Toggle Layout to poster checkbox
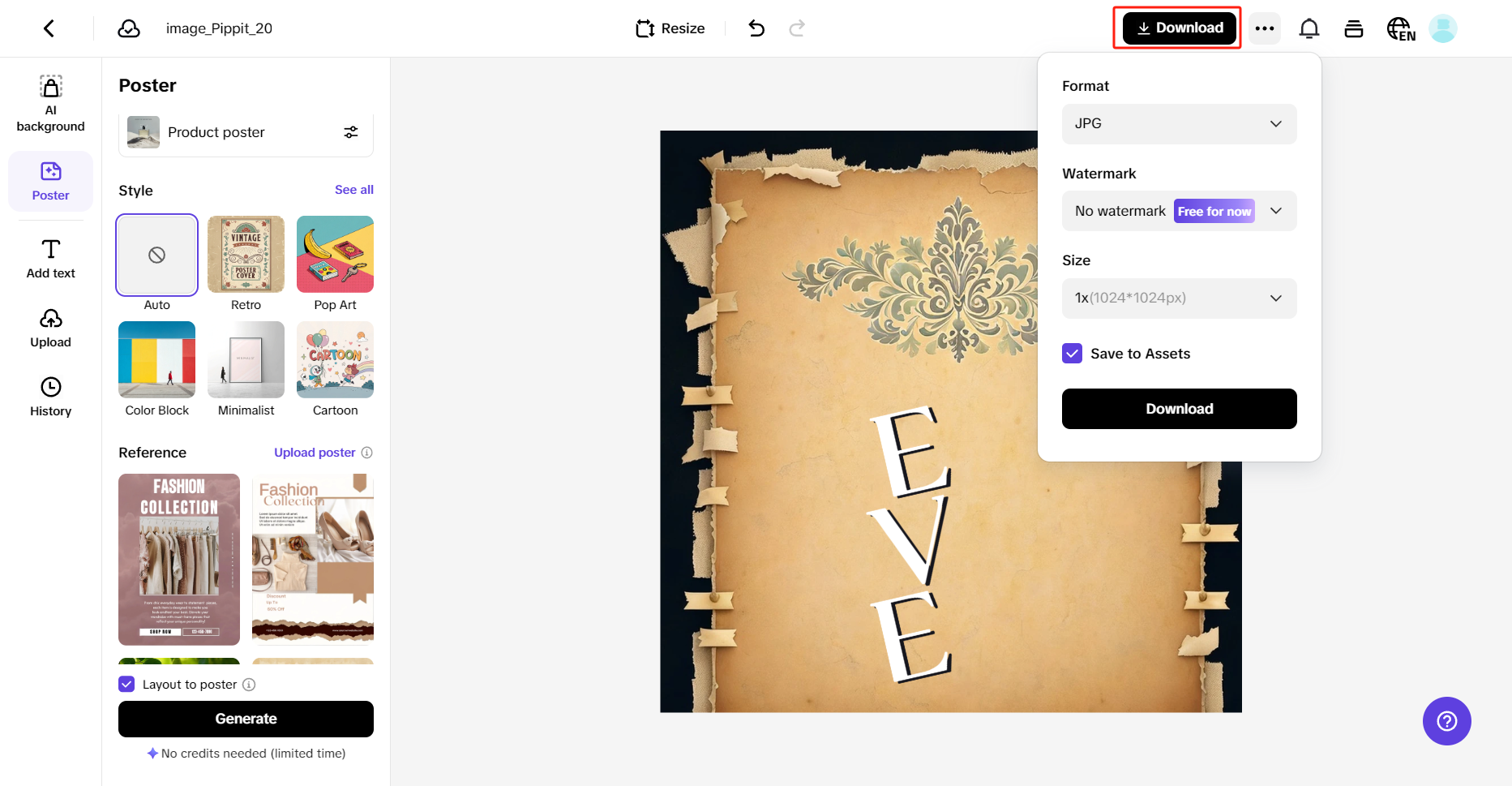 [x=126, y=684]
